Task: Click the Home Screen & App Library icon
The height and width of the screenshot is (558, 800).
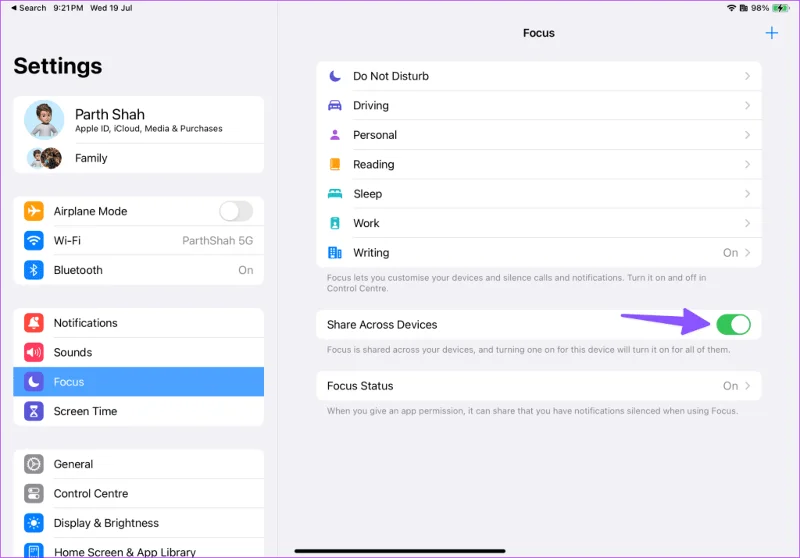Action: coord(34,550)
